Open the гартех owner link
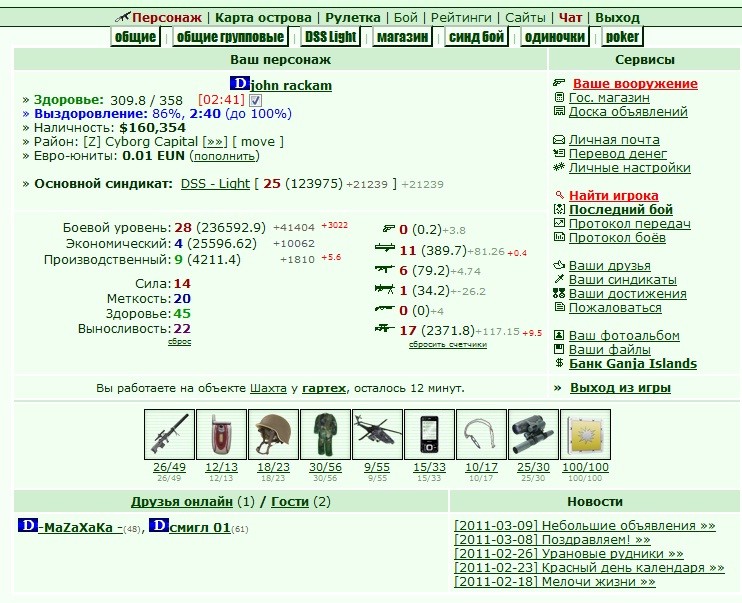This screenshot has height=603, width=742. (324, 389)
